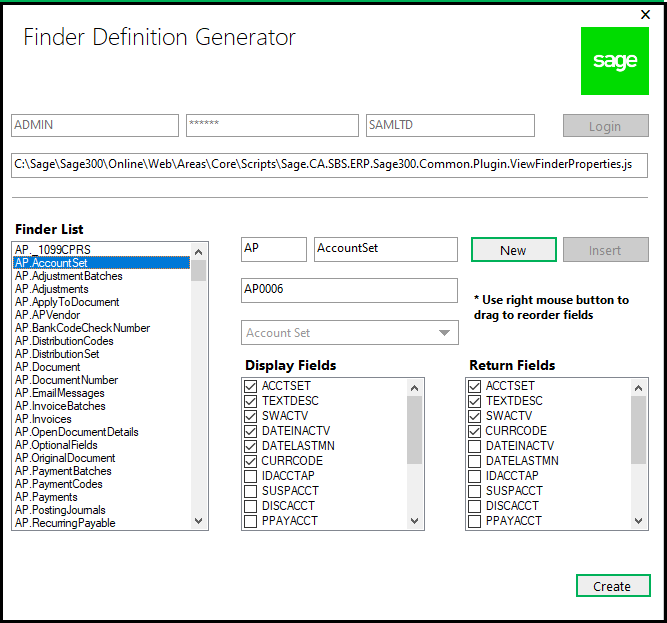Viewport: 667px width, 623px height.
Task: Click Return Fields scroll down arrow
Action: 638,521
